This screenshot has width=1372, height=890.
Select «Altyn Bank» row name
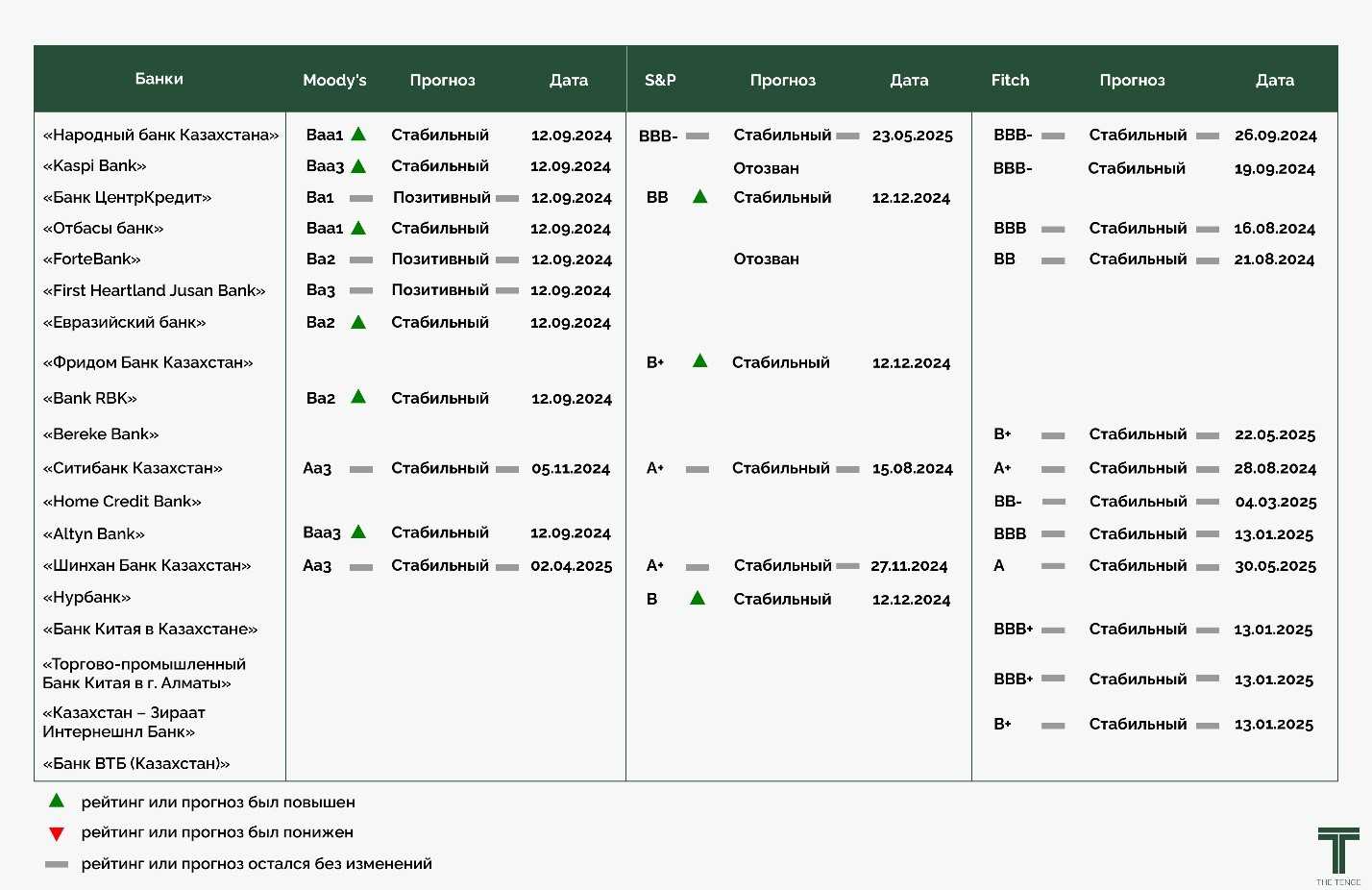coord(93,533)
